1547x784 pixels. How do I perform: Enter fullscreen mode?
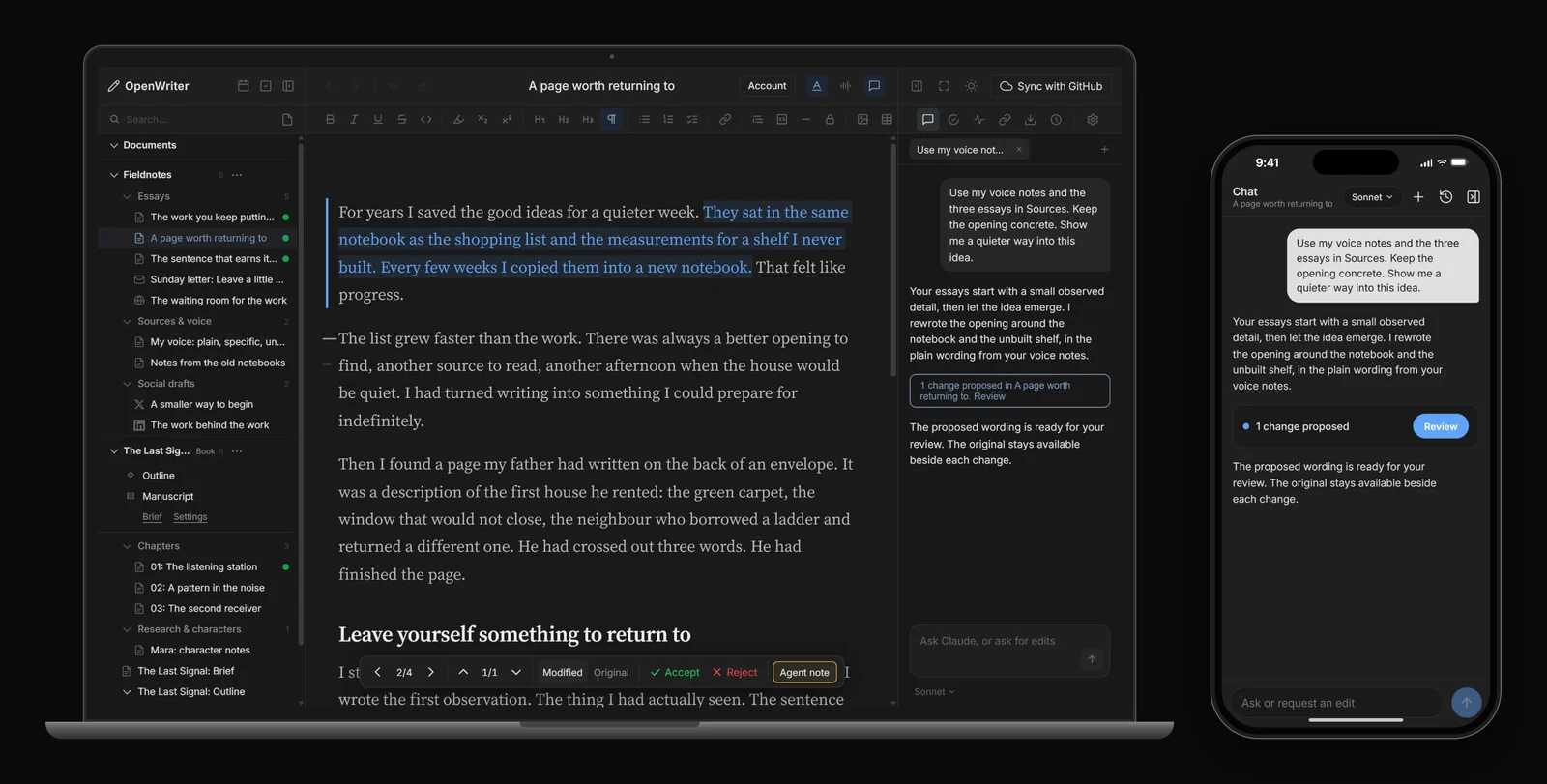coord(944,86)
